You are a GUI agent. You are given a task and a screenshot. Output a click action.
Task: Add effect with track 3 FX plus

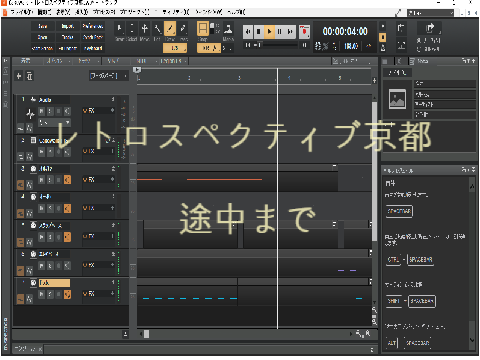click(x=112, y=179)
